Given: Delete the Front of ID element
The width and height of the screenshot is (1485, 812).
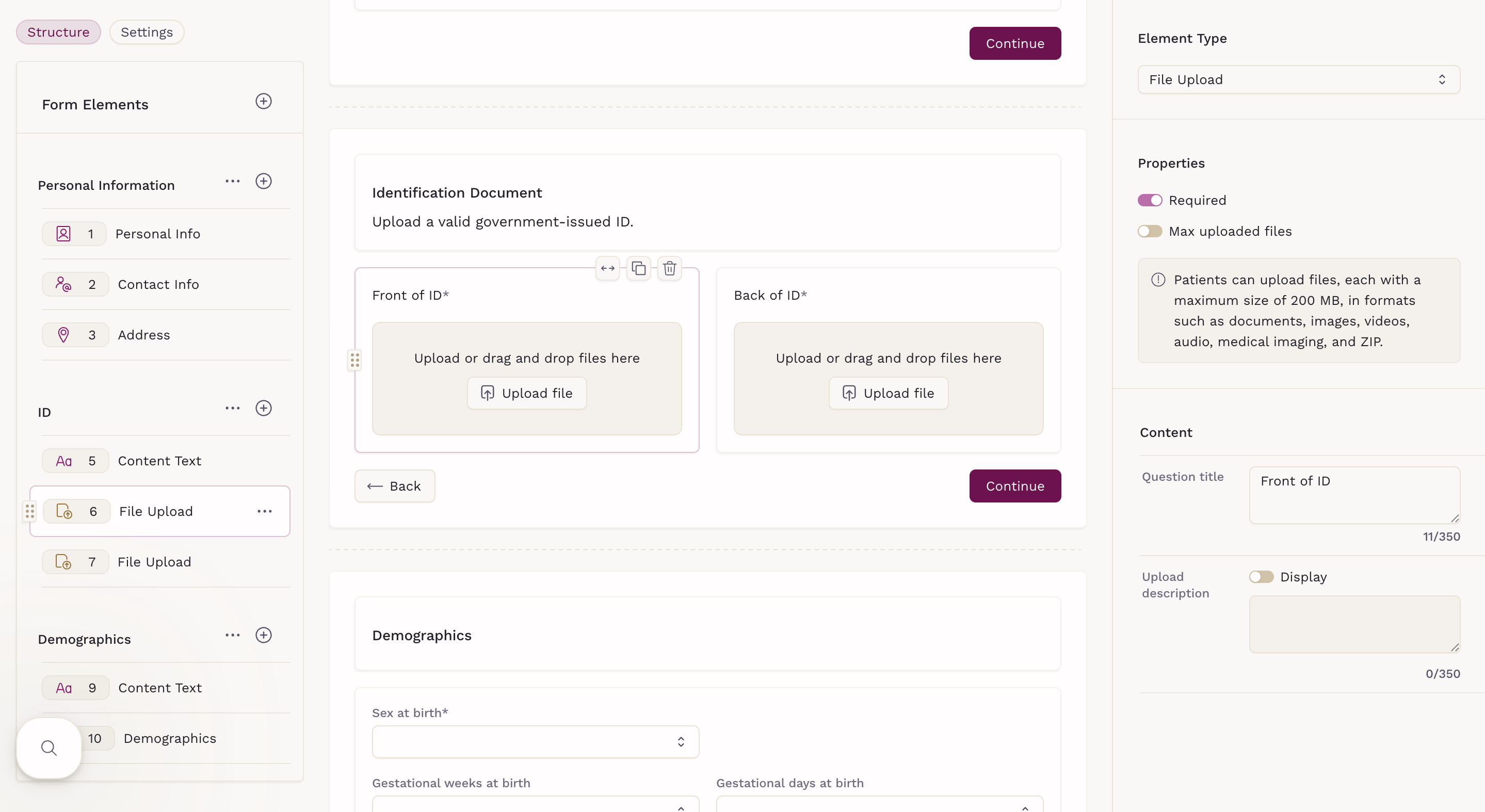Looking at the screenshot, I should click(669, 269).
